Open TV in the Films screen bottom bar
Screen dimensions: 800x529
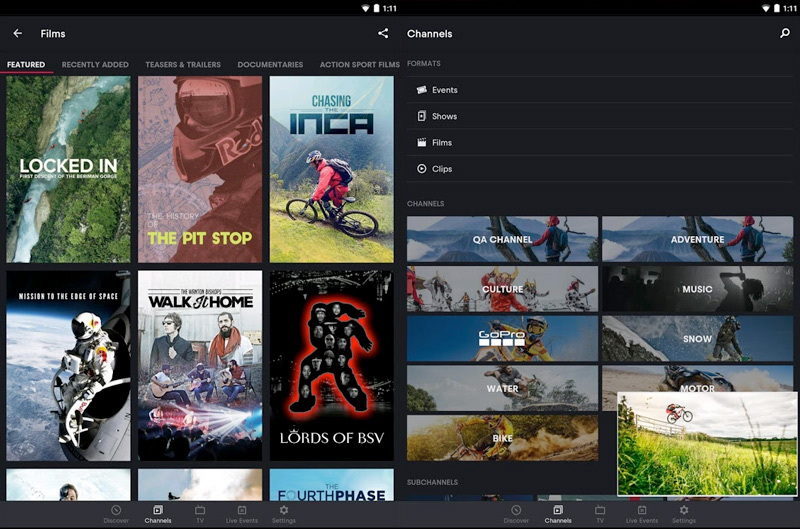point(200,514)
